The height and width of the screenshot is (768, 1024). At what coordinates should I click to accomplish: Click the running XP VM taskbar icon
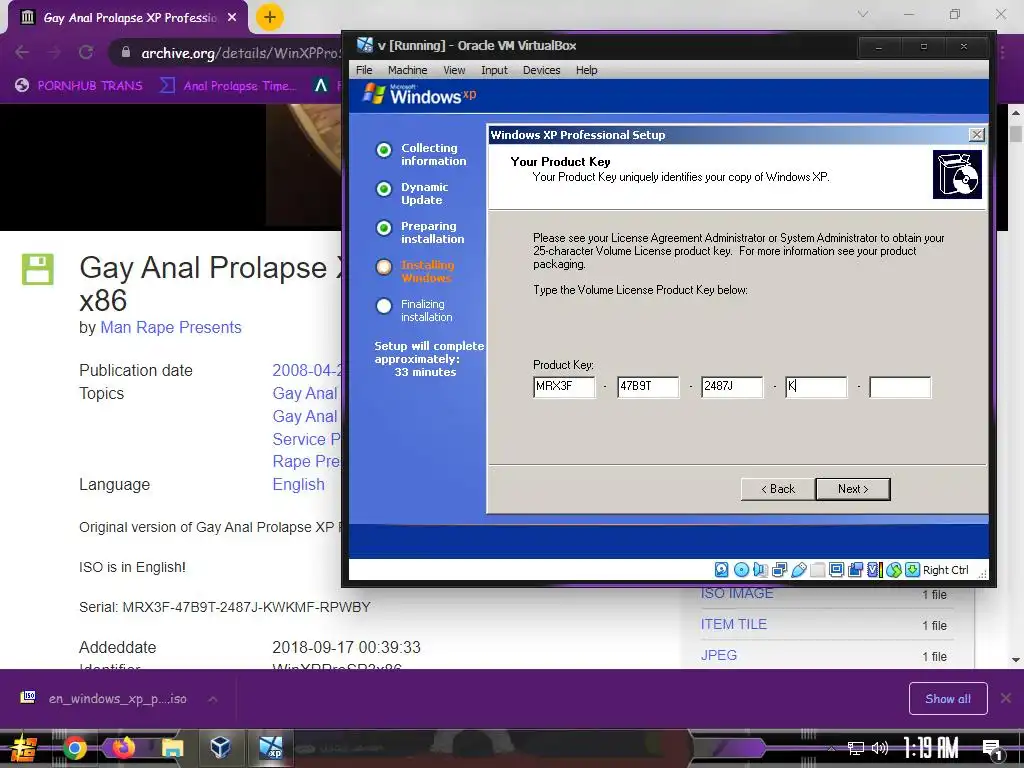[270, 748]
